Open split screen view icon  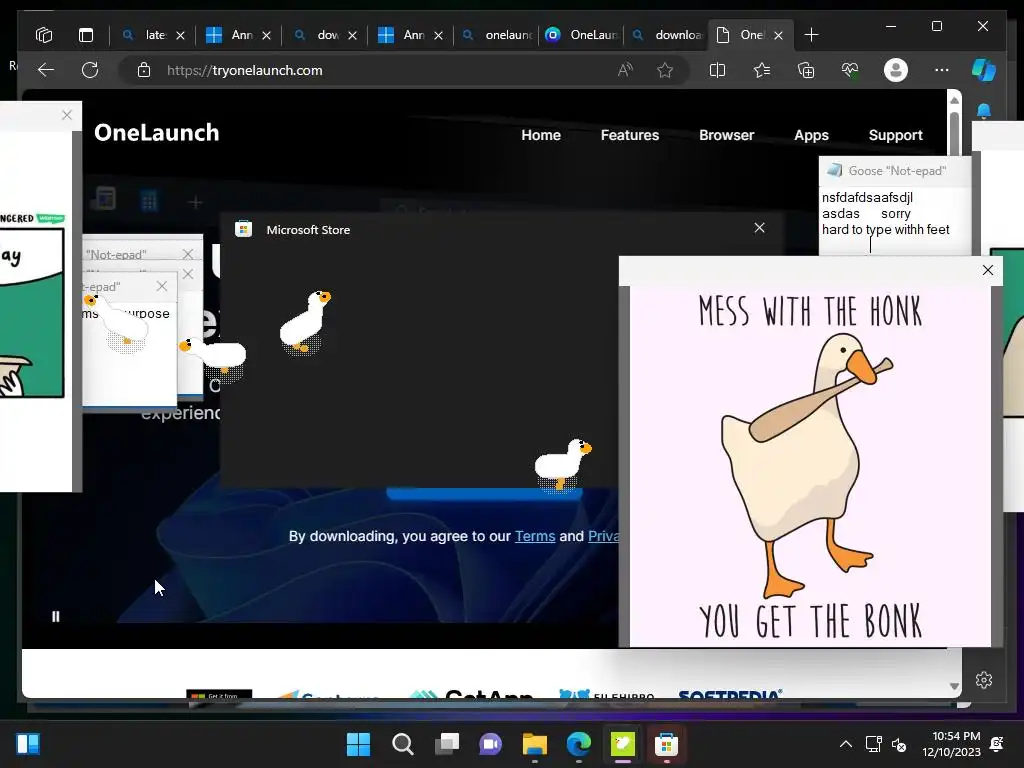pyautogui.click(x=717, y=70)
